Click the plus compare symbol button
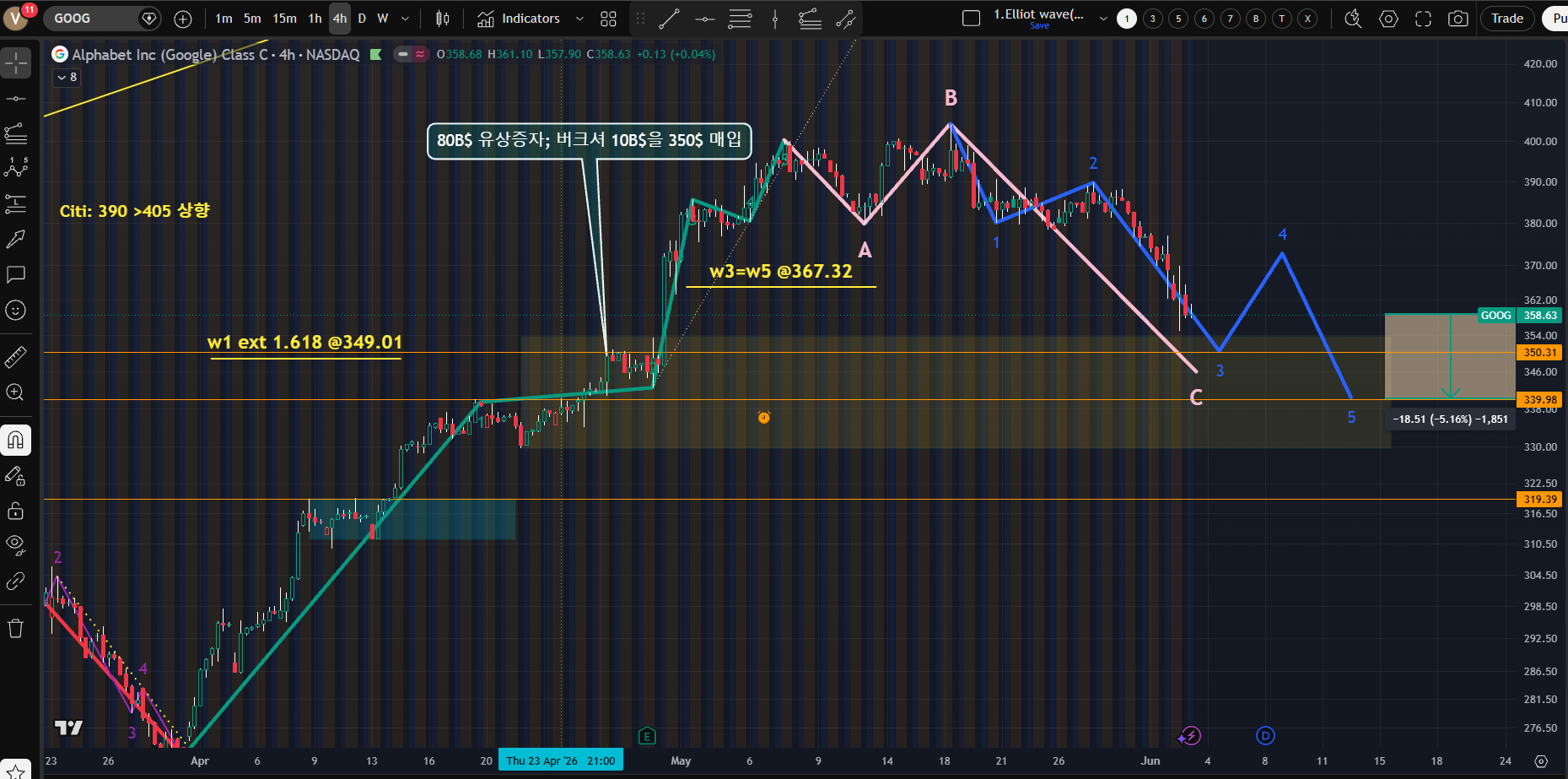Viewport: 1568px width, 779px height. tap(183, 19)
